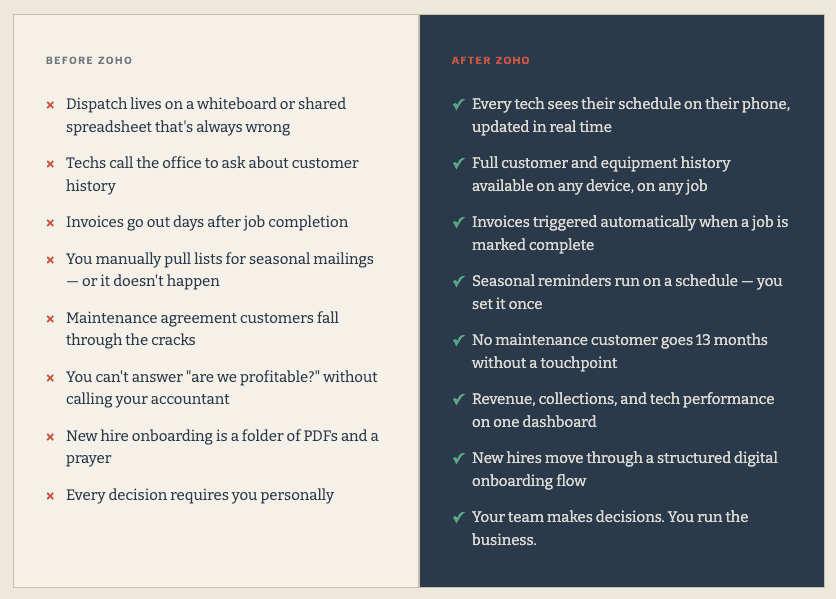
Task: Click green checkmark beside full customer equipment history
Action: [x=459, y=163]
